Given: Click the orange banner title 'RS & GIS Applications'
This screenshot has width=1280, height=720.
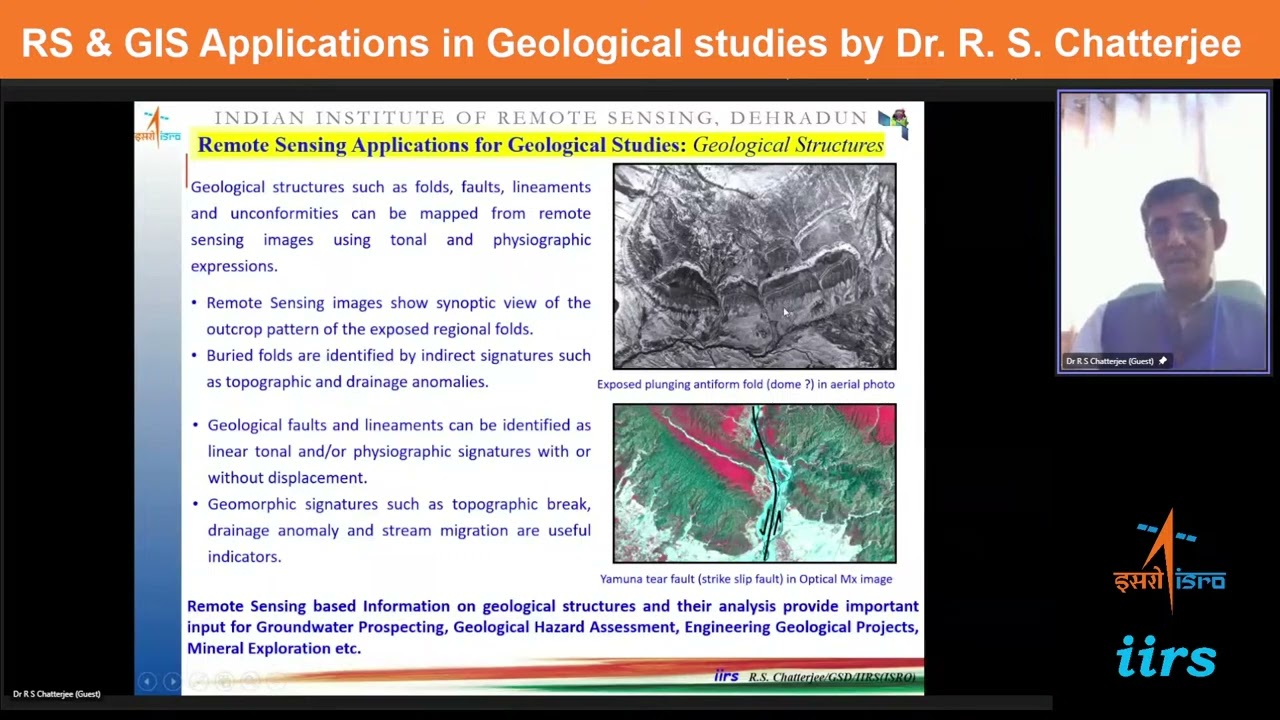Looking at the screenshot, I should (x=631, y=44).
